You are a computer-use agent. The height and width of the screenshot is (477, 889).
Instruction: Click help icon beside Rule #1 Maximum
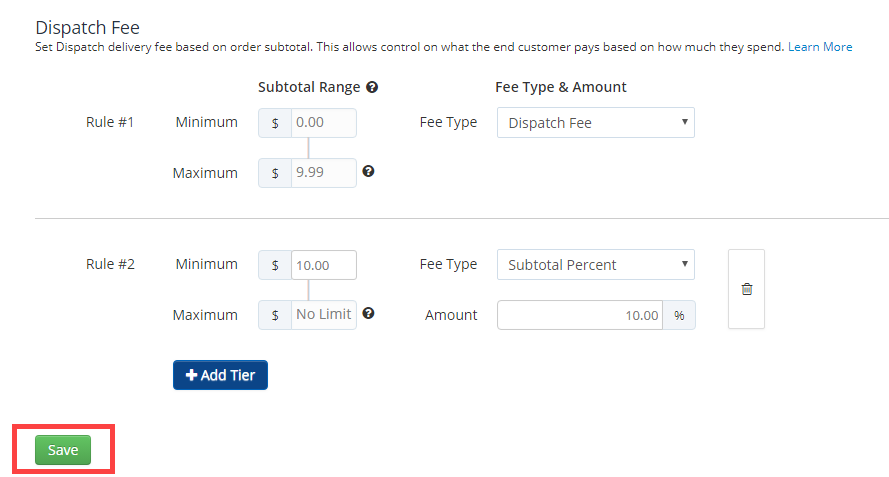tap(369, 171)
